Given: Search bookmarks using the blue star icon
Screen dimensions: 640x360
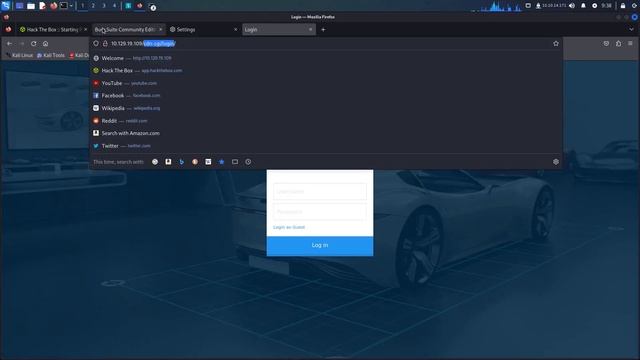Looking at the screenshot, I should tap(222, 162).
